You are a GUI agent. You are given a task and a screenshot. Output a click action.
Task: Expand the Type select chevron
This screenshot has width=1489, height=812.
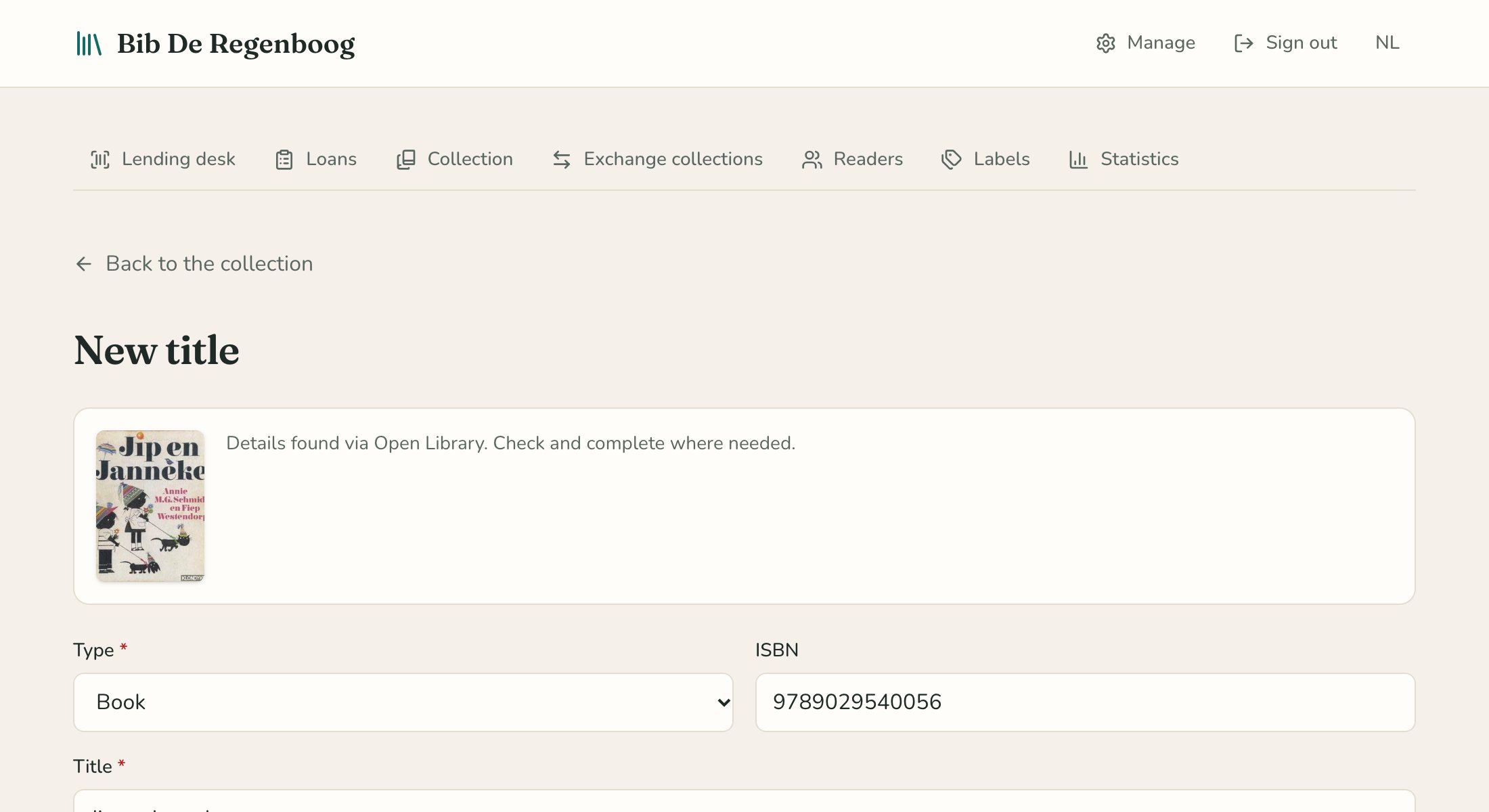point(724,702)
